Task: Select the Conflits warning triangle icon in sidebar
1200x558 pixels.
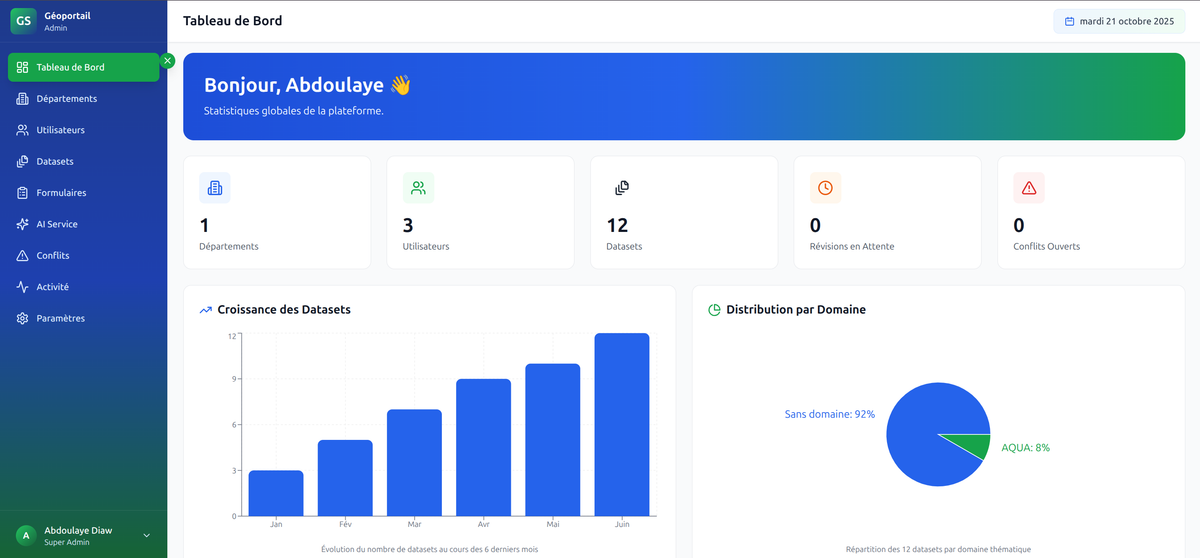Action: pyautogui.click(x=23, y=256)
